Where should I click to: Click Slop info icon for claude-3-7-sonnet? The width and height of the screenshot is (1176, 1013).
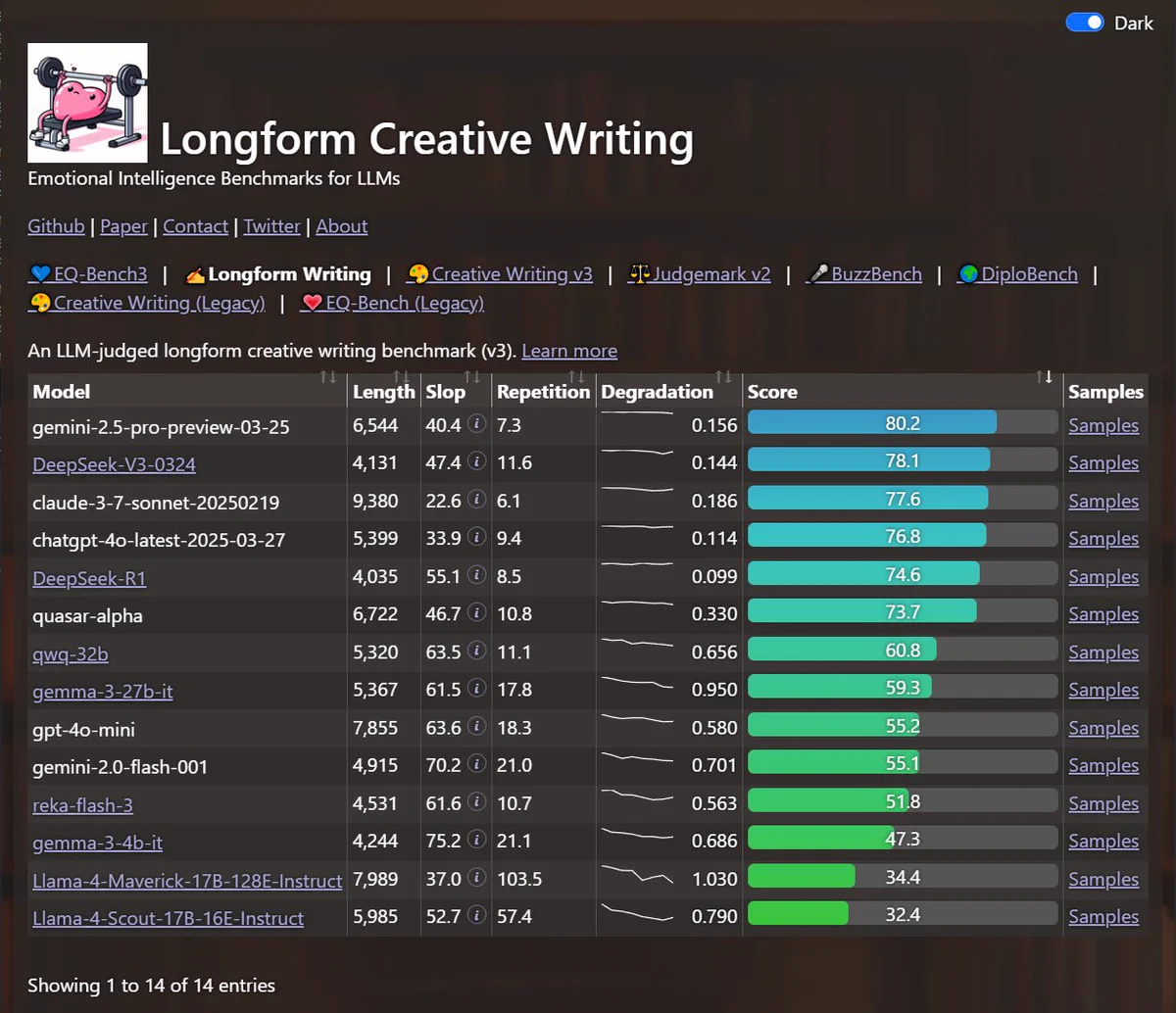pos(476,500)
